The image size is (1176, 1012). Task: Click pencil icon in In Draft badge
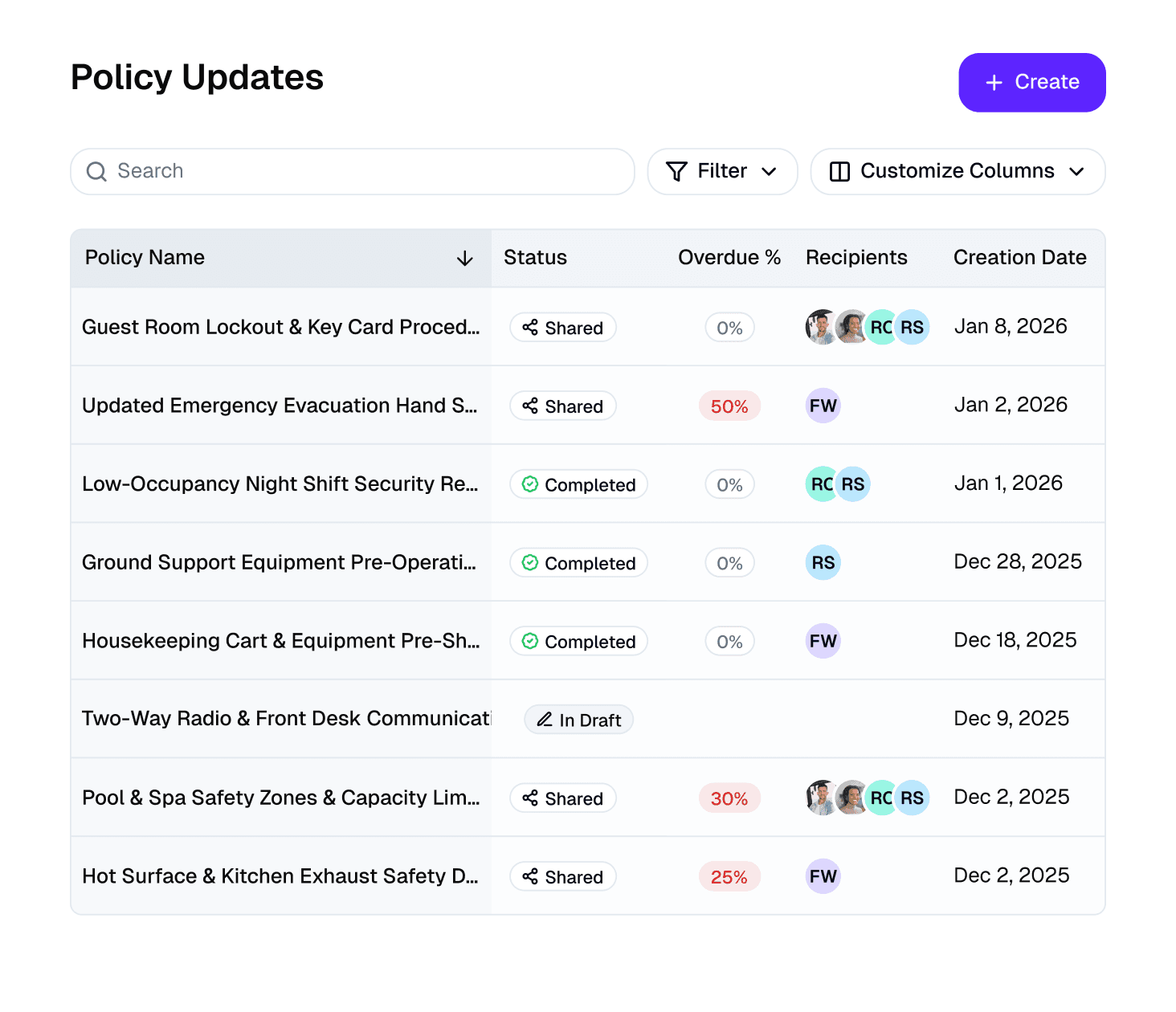(x=545, y=720)
